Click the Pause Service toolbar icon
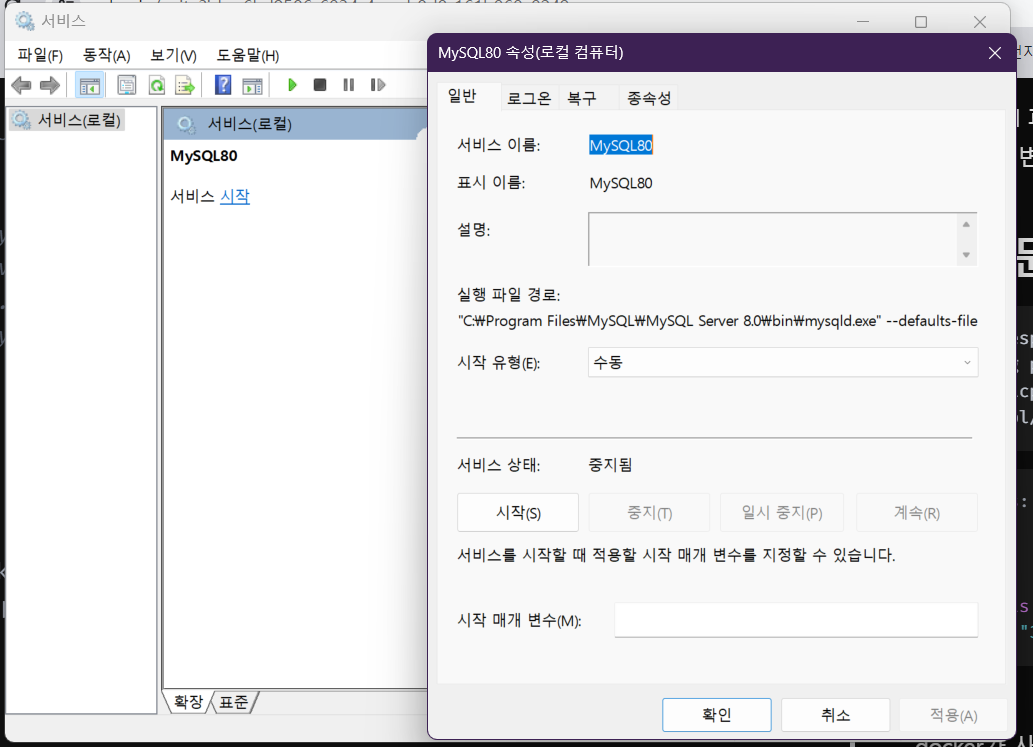This screenshot has width=1033, height=747. point(349,84)
